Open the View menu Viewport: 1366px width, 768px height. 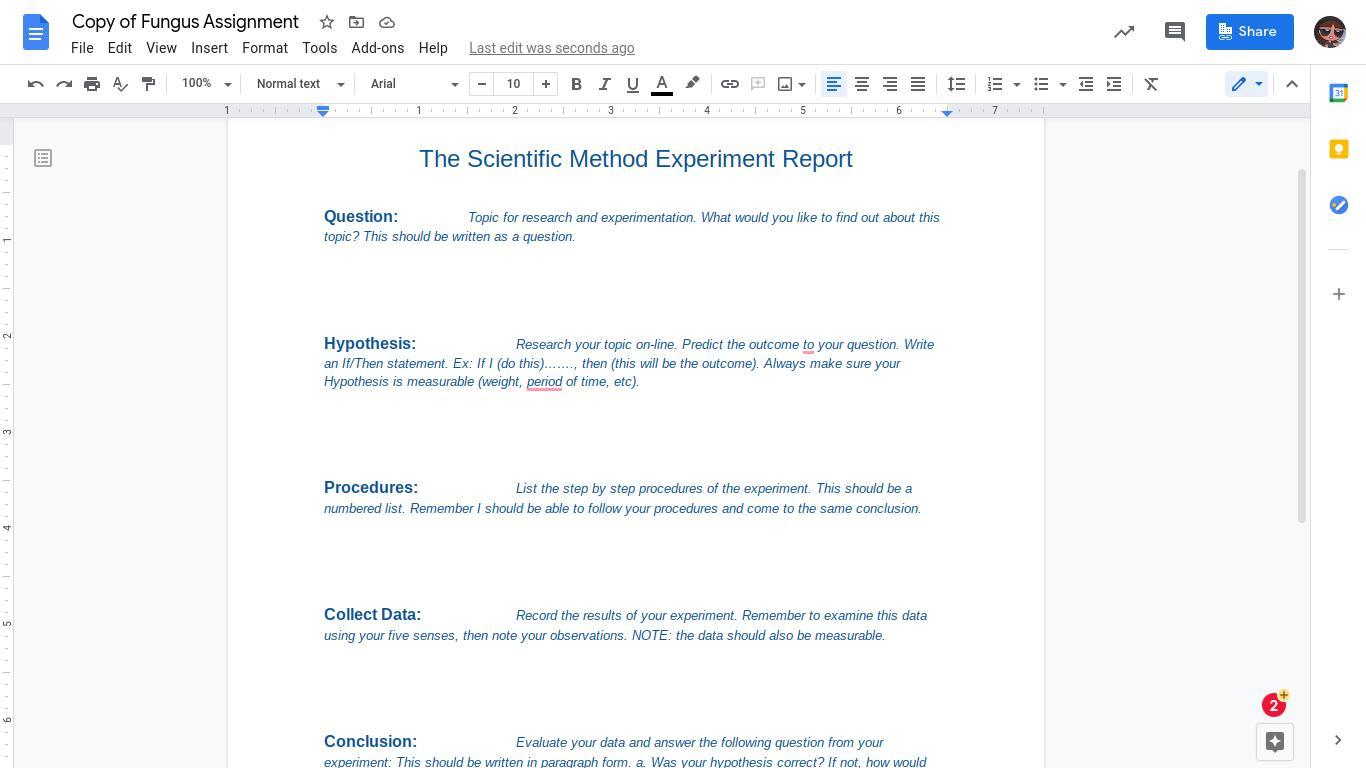[x=161, y=48]
